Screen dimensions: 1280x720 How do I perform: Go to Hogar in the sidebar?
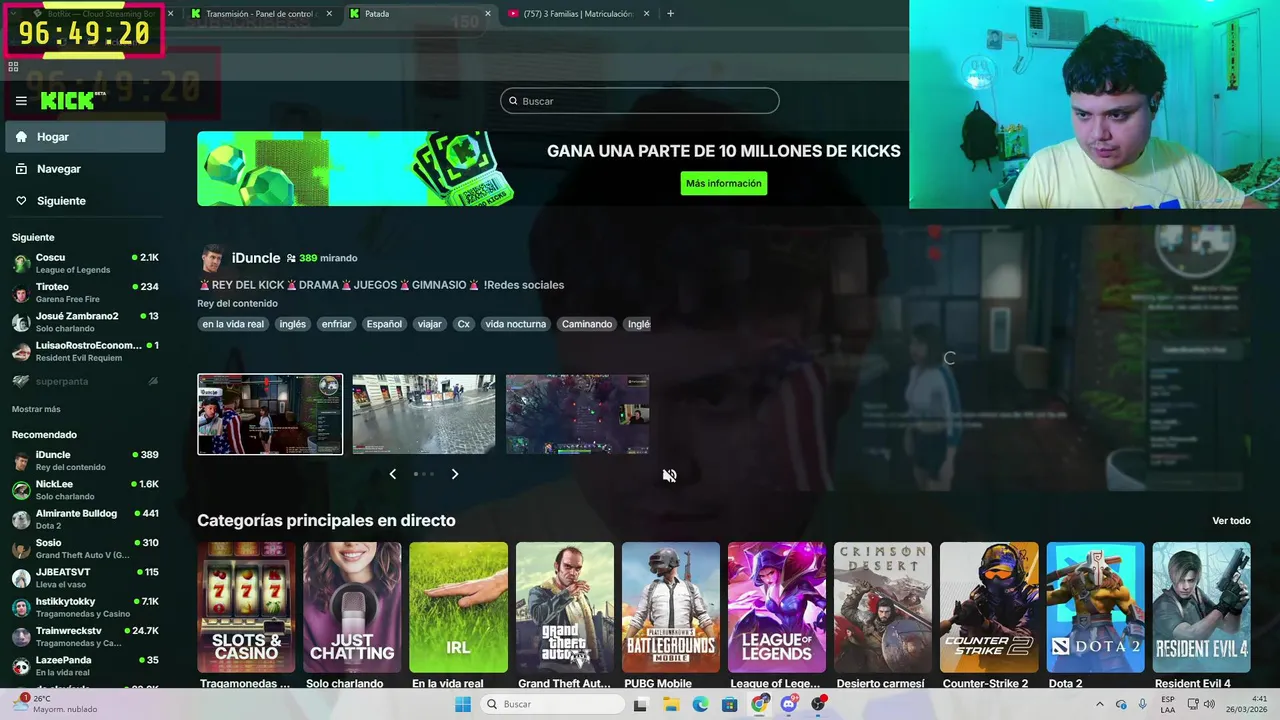pos(85,137)
